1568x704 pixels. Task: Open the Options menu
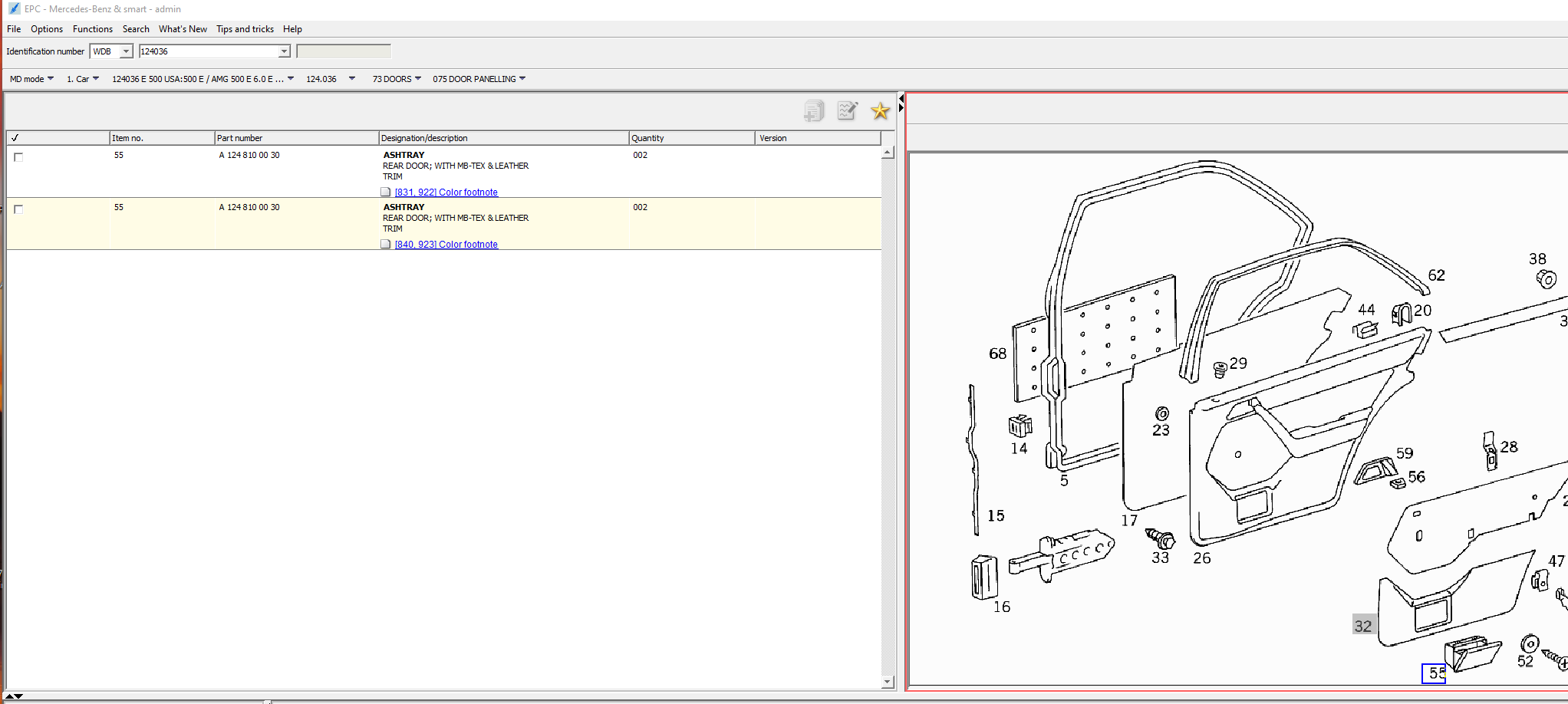click(x=47, y=29)
